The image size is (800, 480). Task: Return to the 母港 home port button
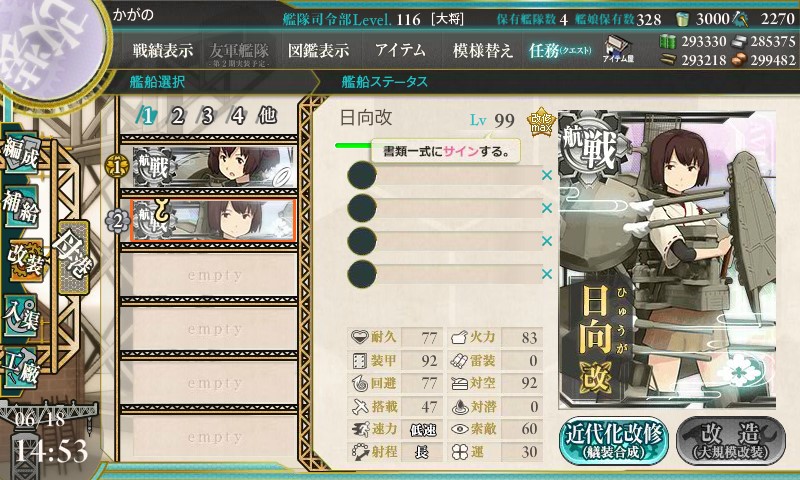(x=74, y=257)
